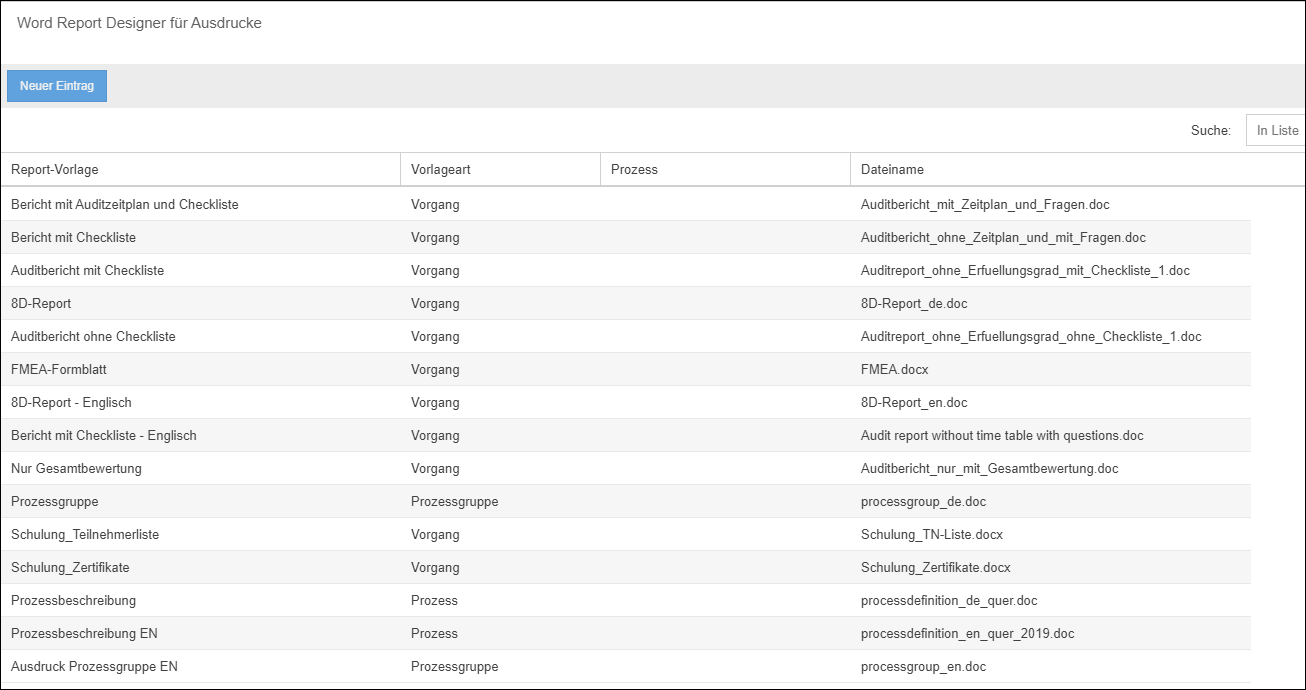1306x690 pixels.
Task: Click the FMEA.docx file name cell
Action: click(894, 369)
